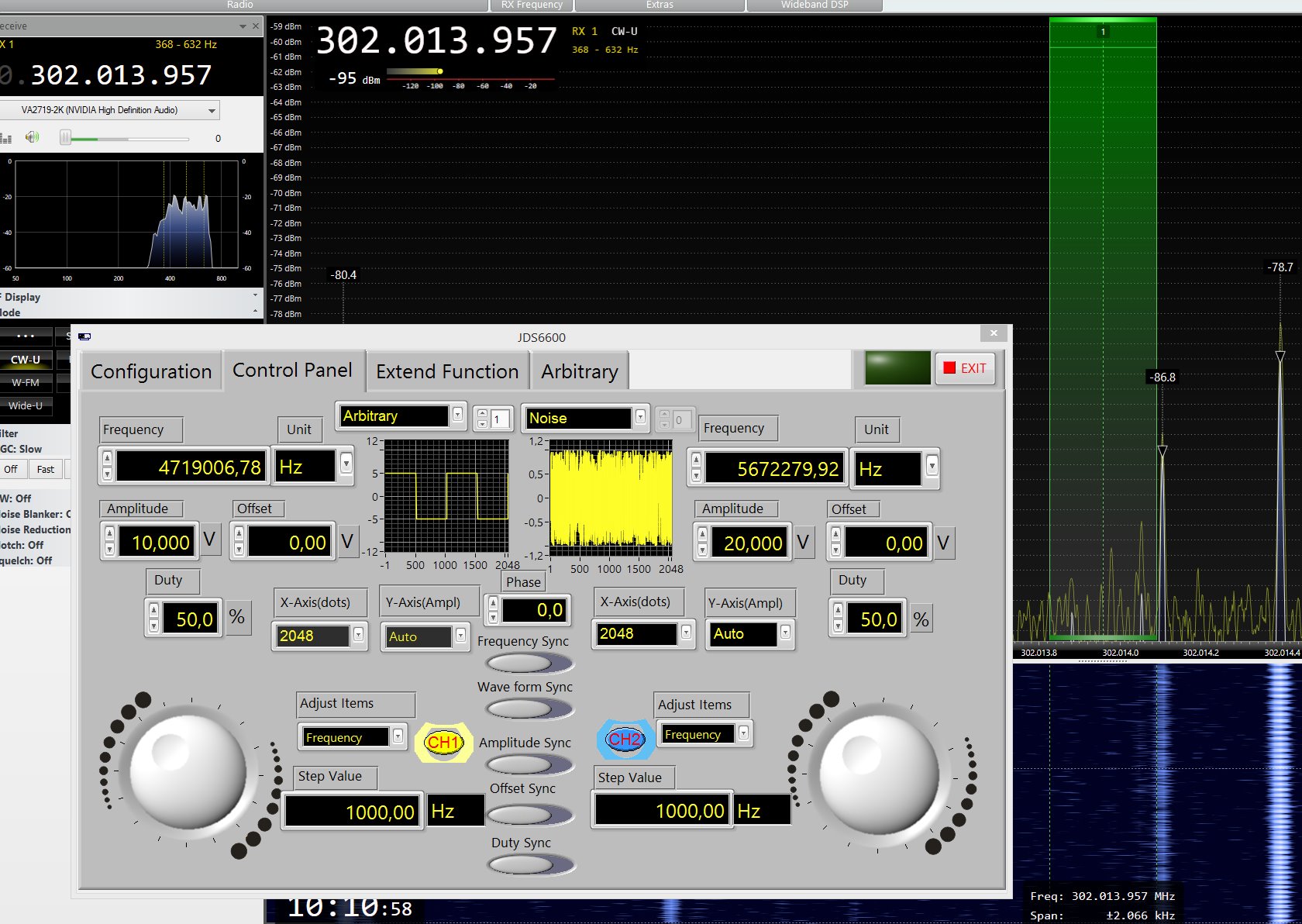Open CH2 Y-Axis Auto dropdown

pos(785,633)
